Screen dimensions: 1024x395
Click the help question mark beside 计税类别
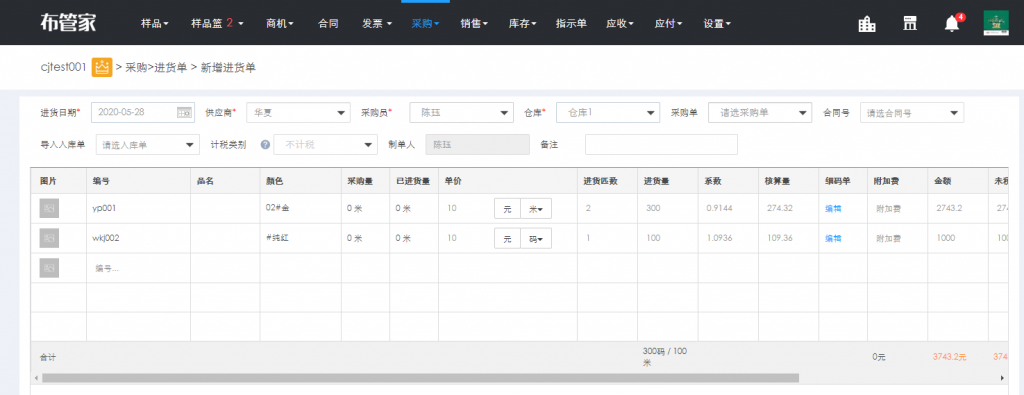click(265, 144)
